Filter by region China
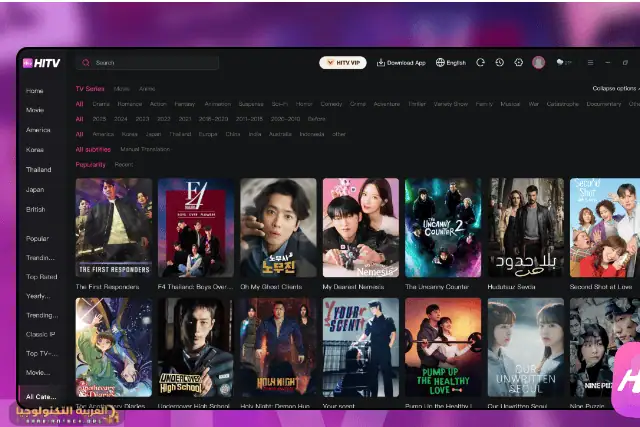640x427 pixels. (233, 134)
